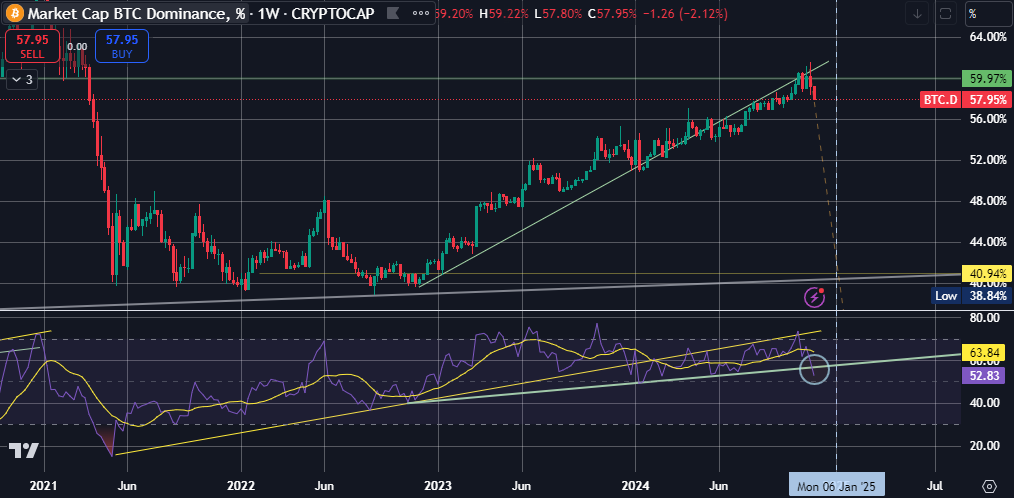Click the Jul label on time axis
The height and width of the screenshot is (498, 1014).
935,485
